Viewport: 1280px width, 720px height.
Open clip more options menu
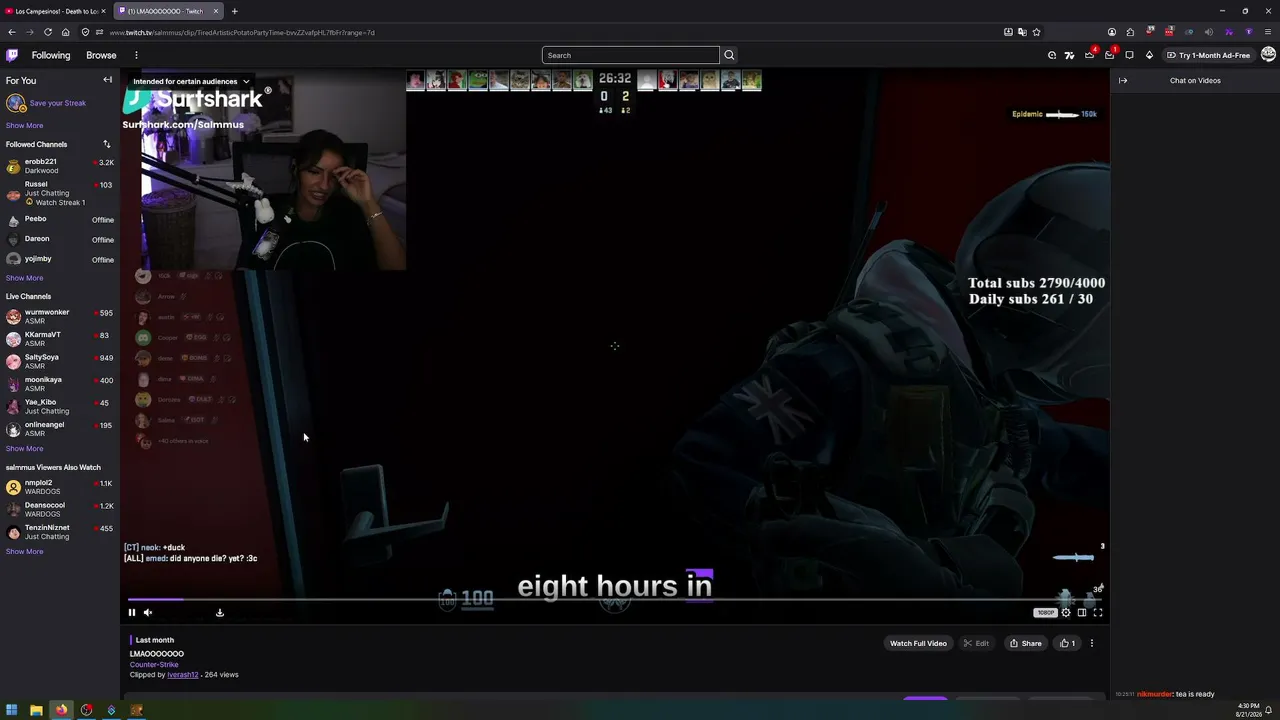pyautogui.click(x=1092, y=643)
